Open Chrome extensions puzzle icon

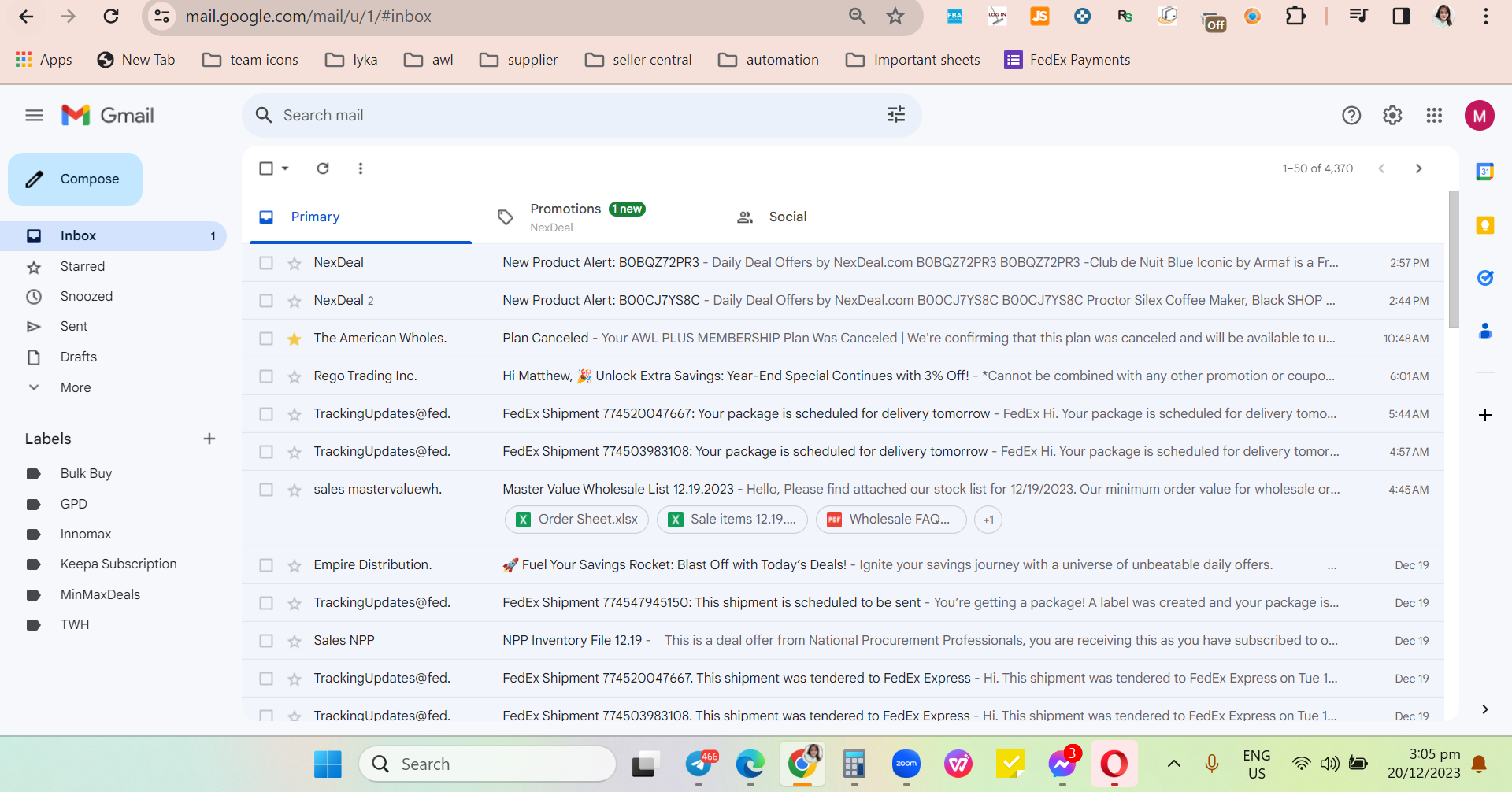point(1295,17)
